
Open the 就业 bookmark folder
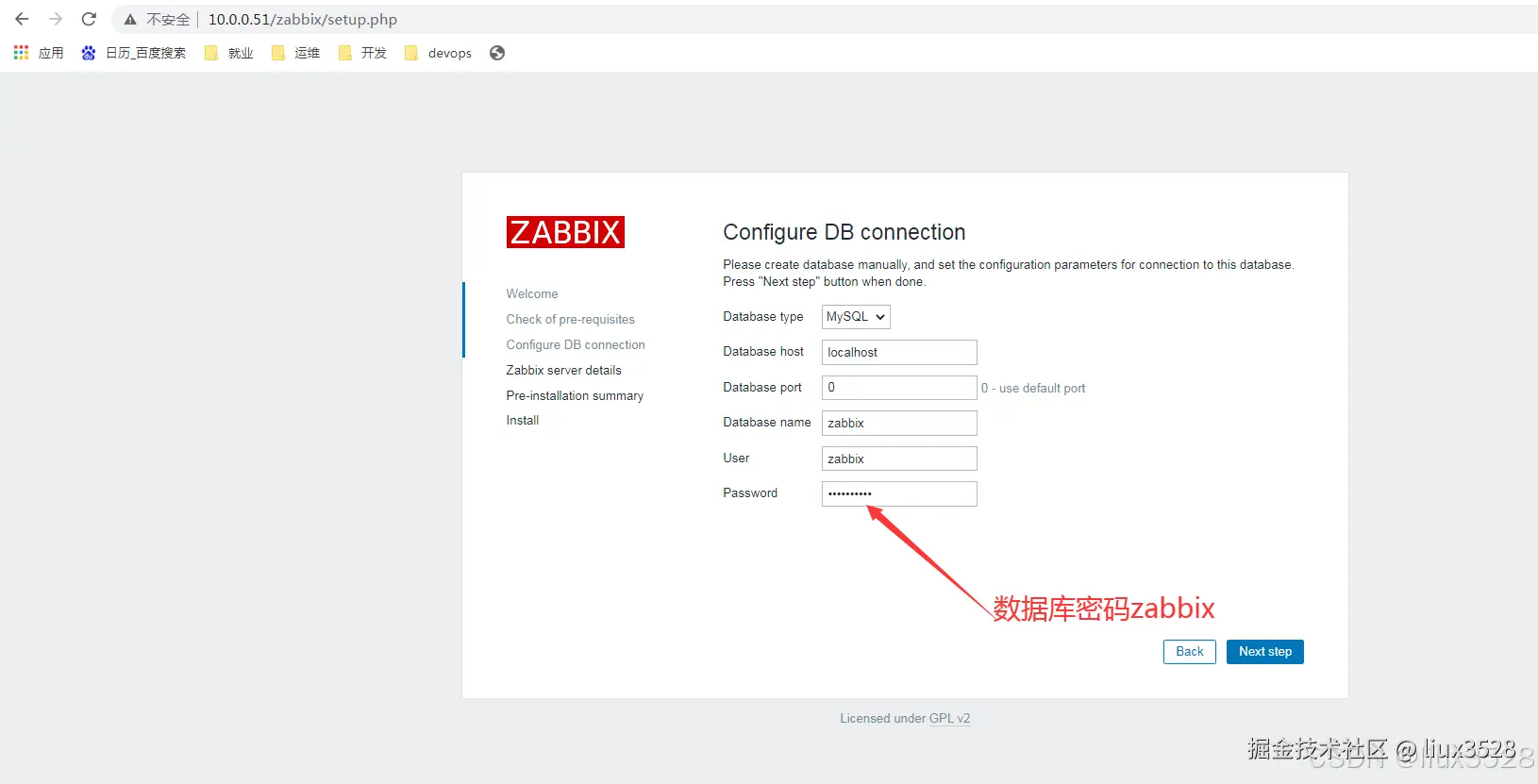[229, 53]
